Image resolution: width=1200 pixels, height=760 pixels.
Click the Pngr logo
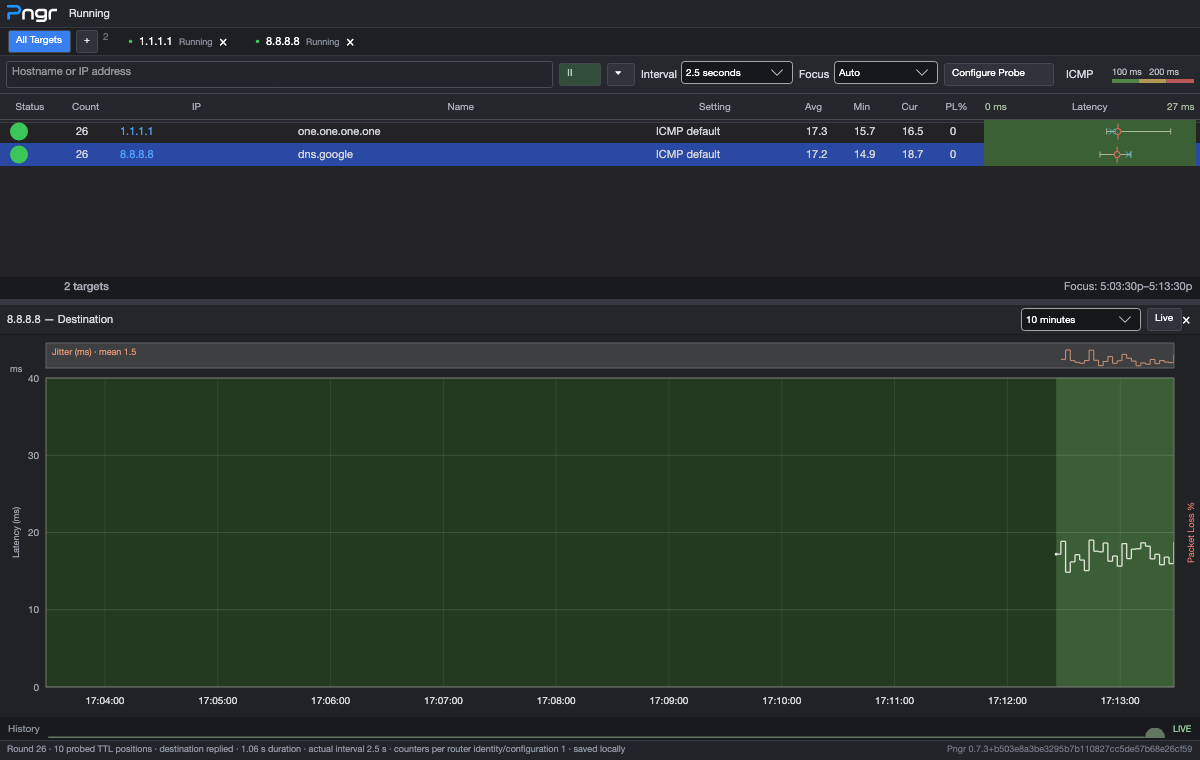pyautogui.click(x=32, y=14)
